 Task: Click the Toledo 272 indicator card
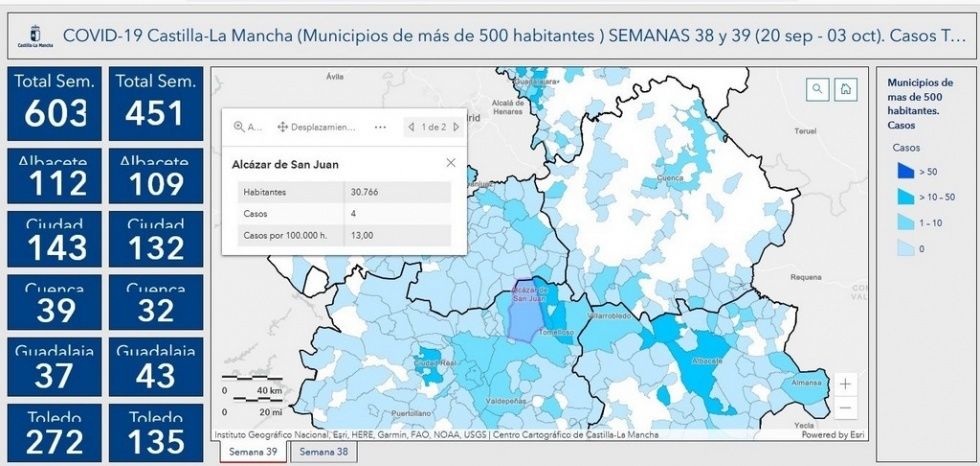56,431
